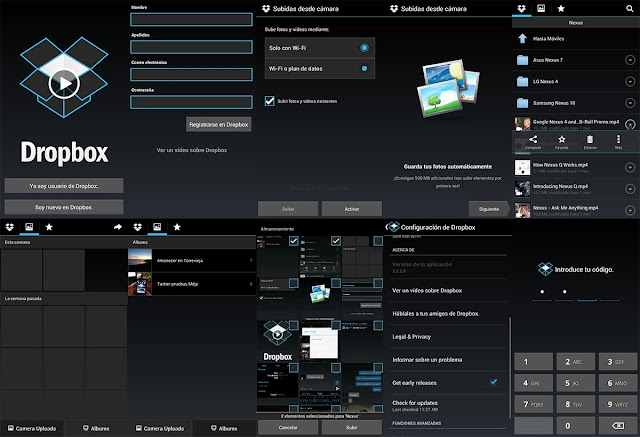Tap the Saltar button

tap(288, 209)
